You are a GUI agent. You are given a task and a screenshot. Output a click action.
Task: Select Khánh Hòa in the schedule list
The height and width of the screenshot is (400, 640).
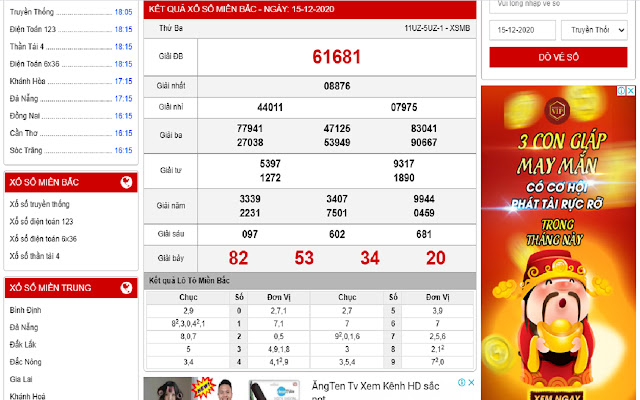point(28,81)
